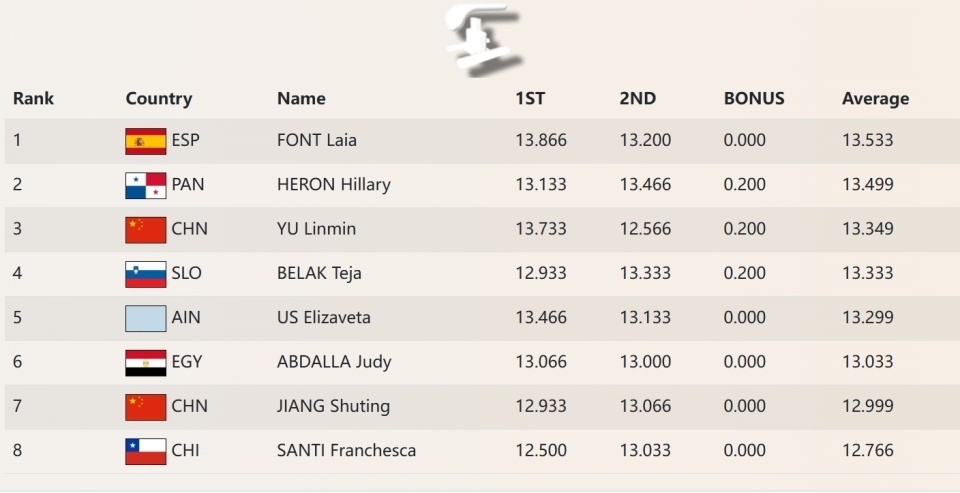
Task: Click the vault gymnast logo at top
Action: (x=482, y=38)
